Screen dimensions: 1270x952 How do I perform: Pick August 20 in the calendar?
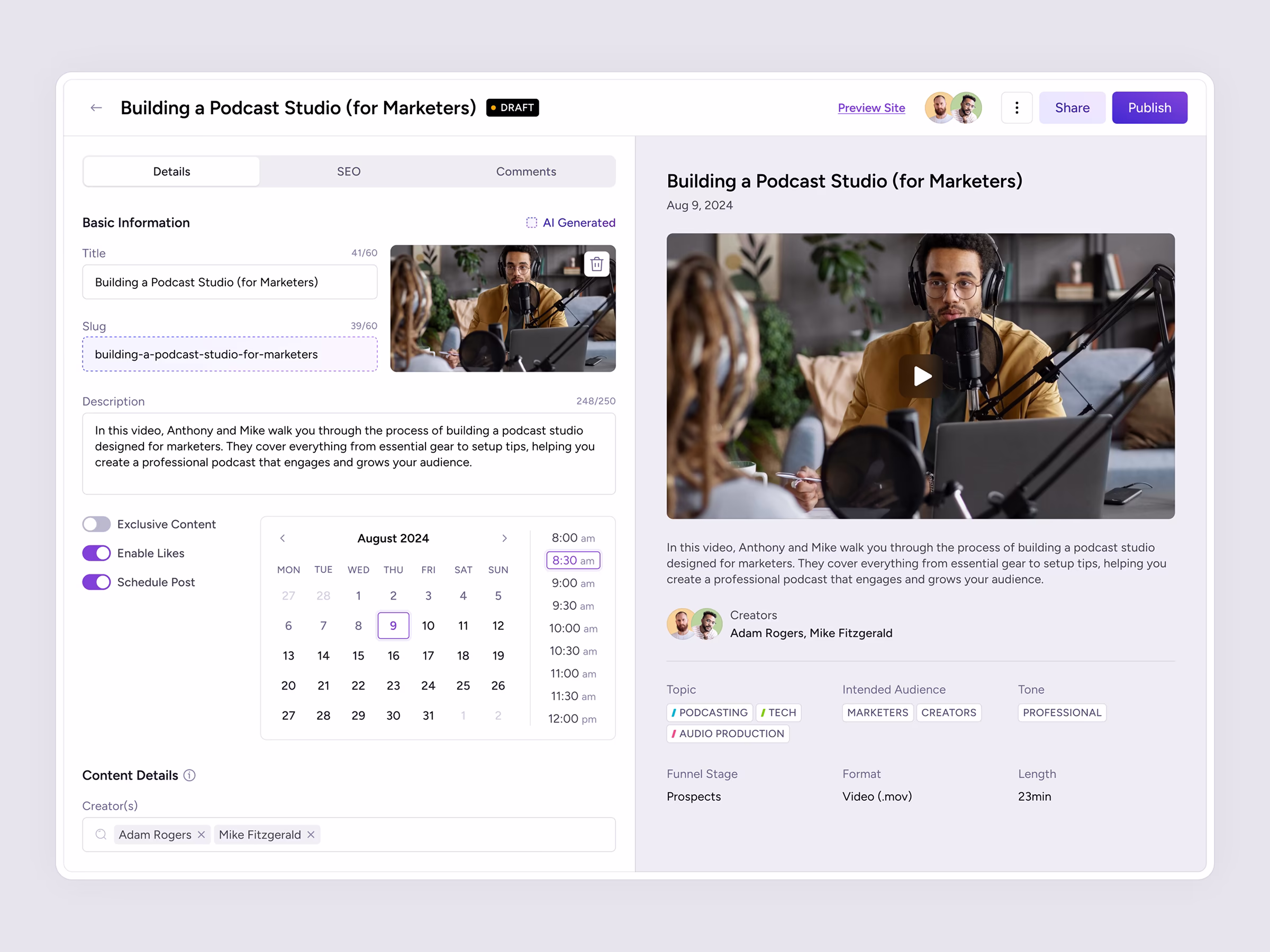point(288,686)
